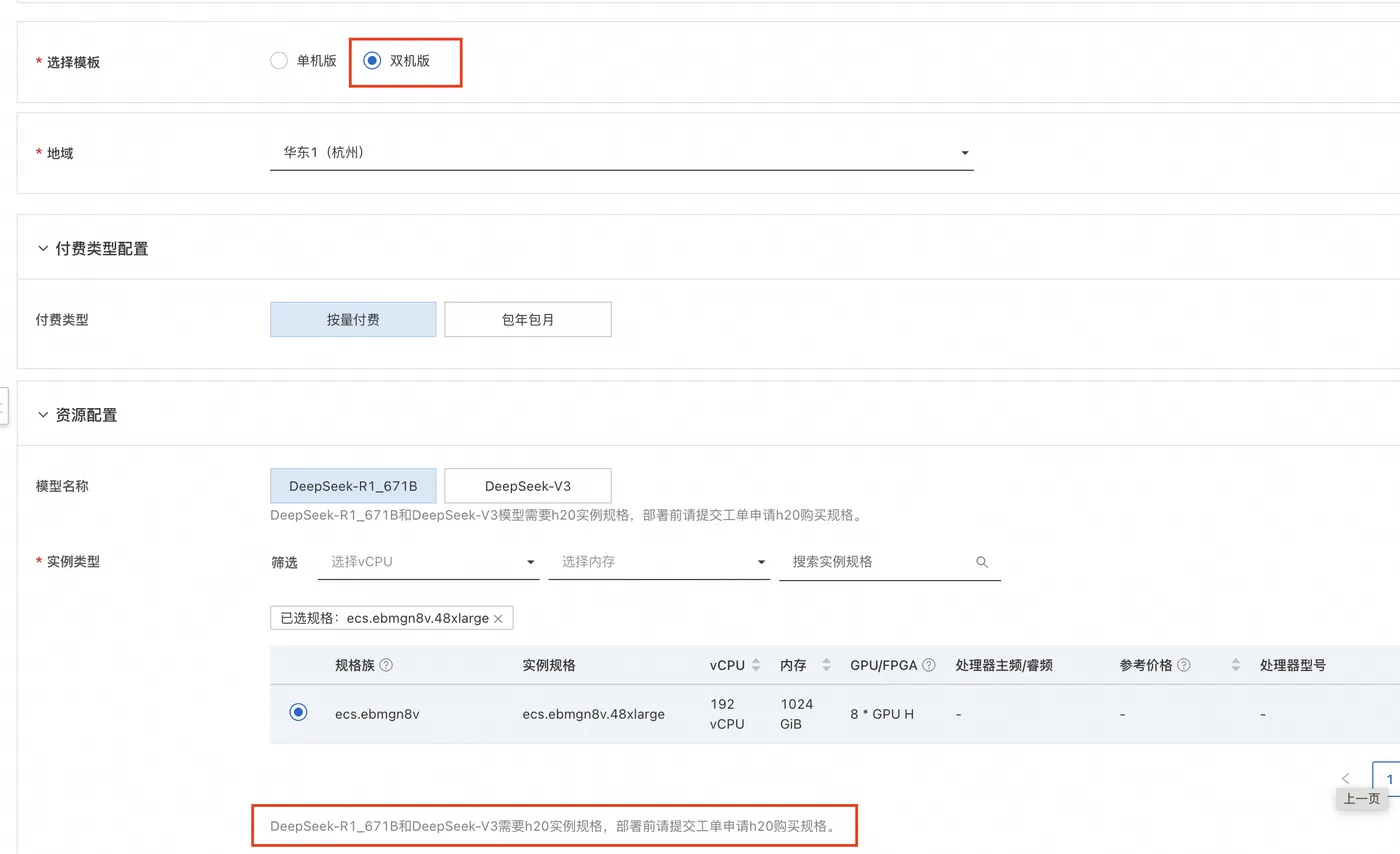Click the 处理器型号 column header
This screenshot has height=854, width=1400.
click(1293, 665)
